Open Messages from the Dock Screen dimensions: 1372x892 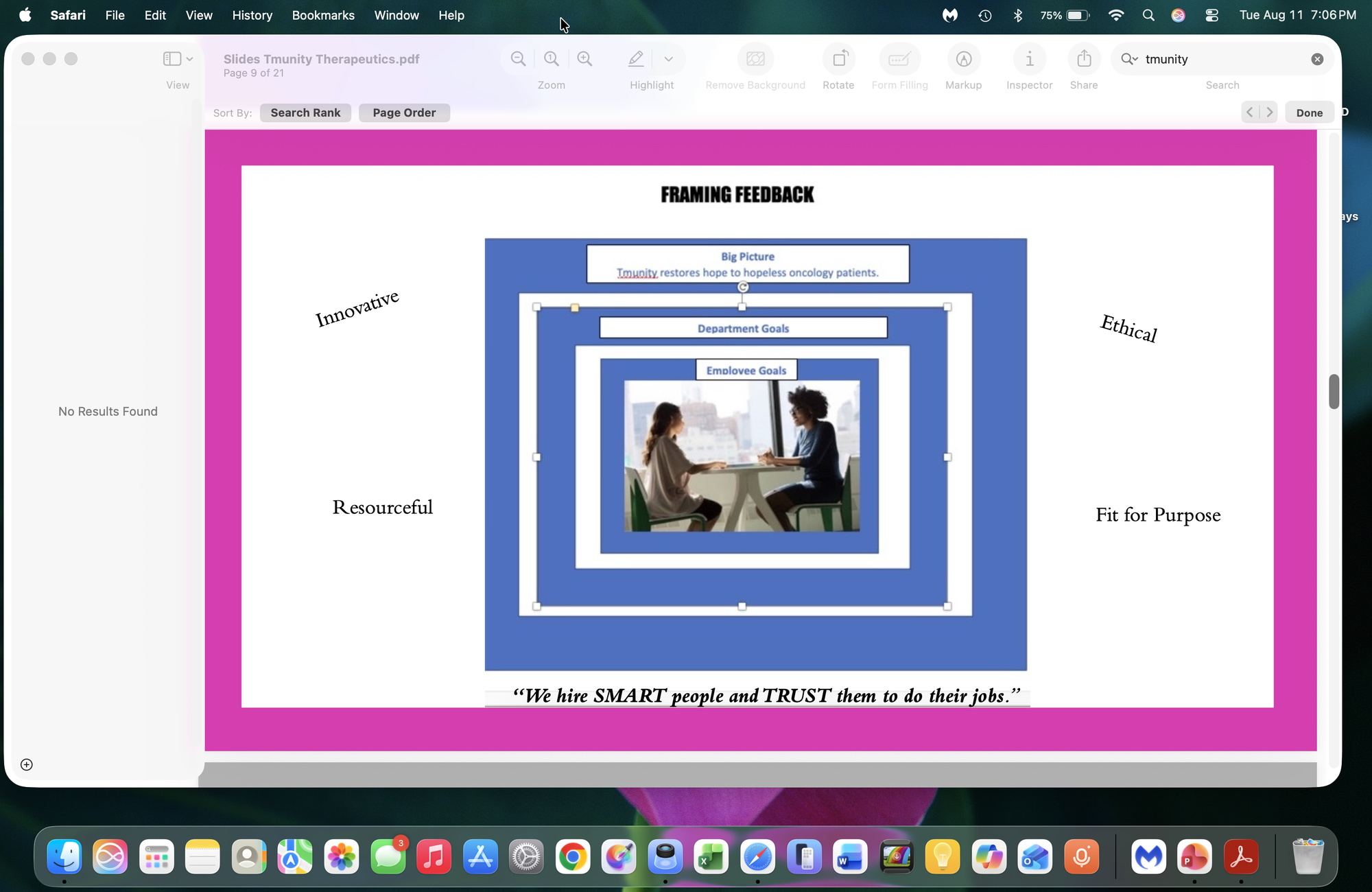[388, 856]
